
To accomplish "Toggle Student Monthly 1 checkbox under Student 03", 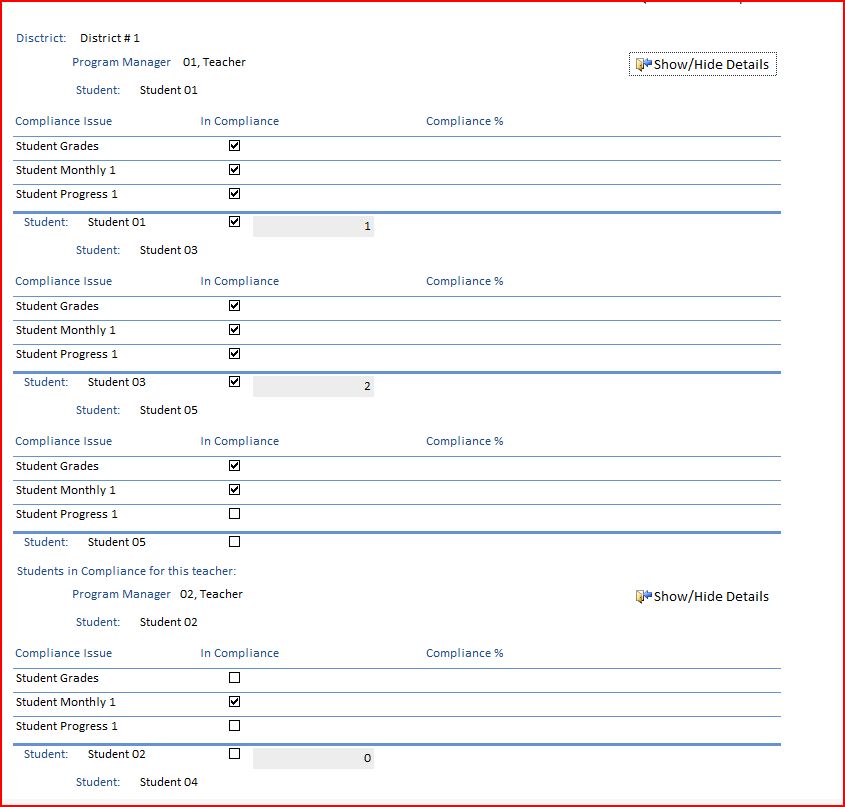I will (234, 329).
